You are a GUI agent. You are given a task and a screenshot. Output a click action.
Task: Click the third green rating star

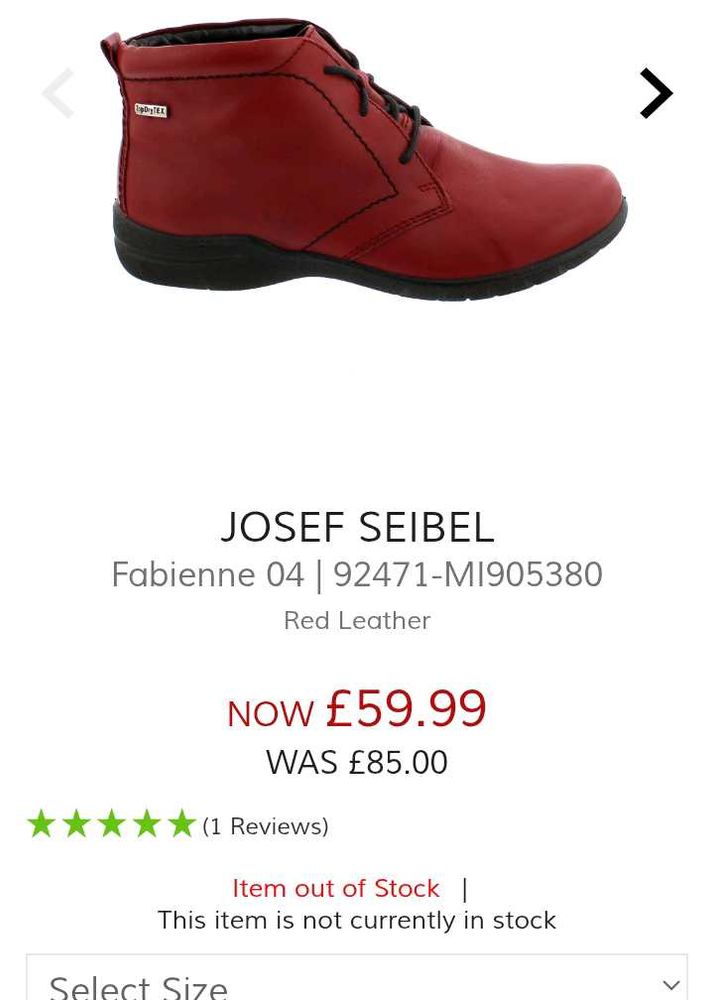click(x=112, y=823)
